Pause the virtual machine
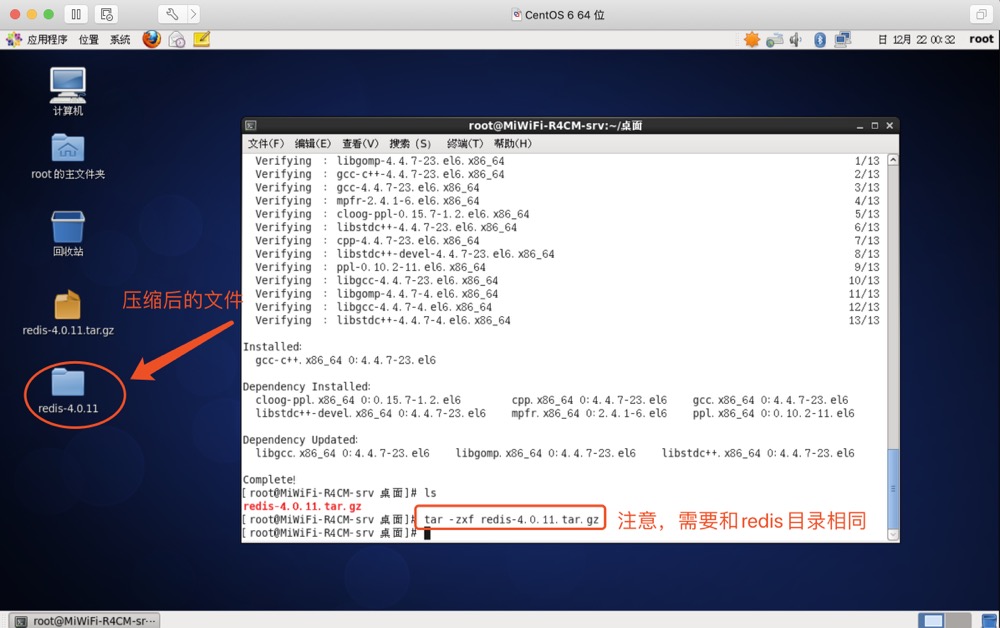 (76, 14)
